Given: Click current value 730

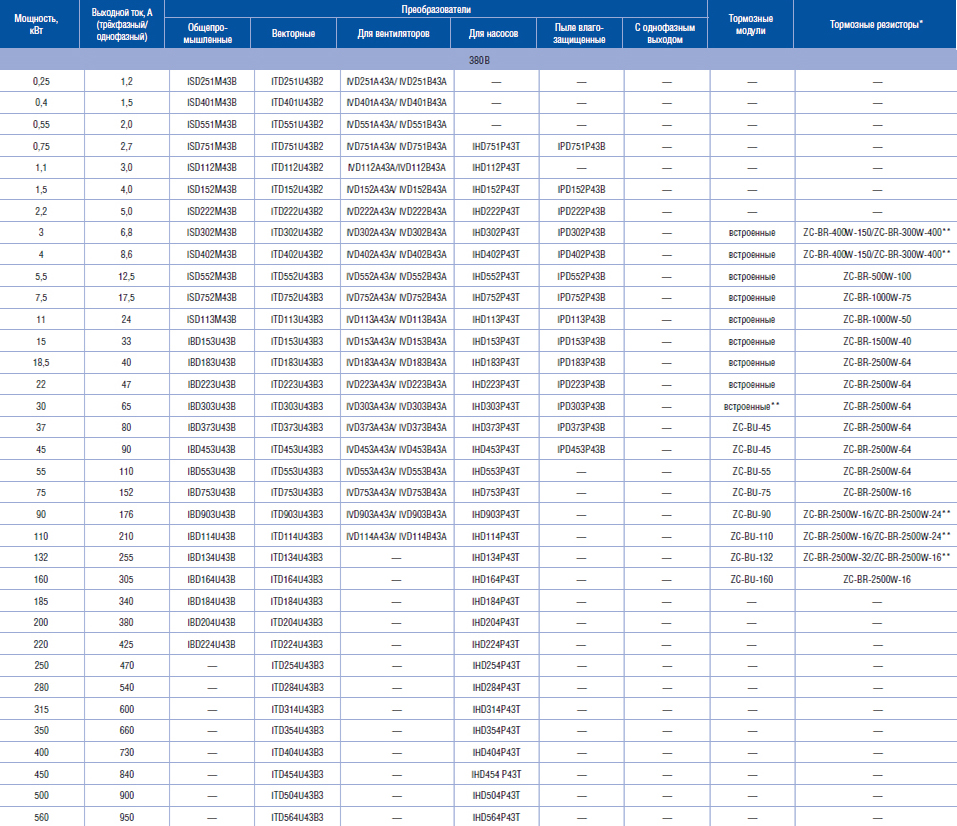Looking at the screenshot, I should 126,753.
